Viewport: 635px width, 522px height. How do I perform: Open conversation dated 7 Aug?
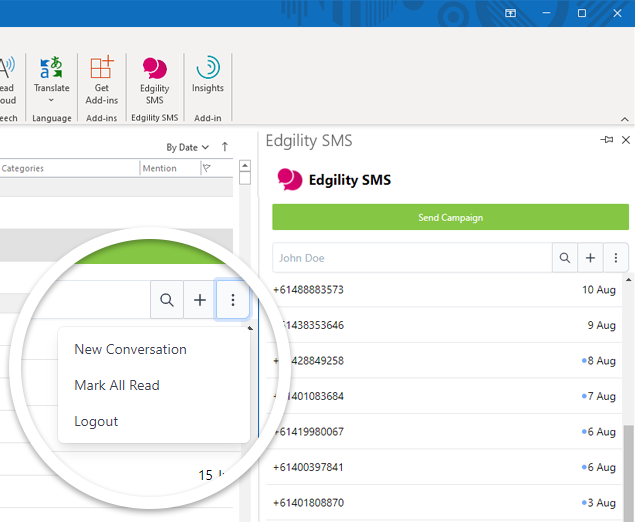pyautogui.click(x=444, y=396)
